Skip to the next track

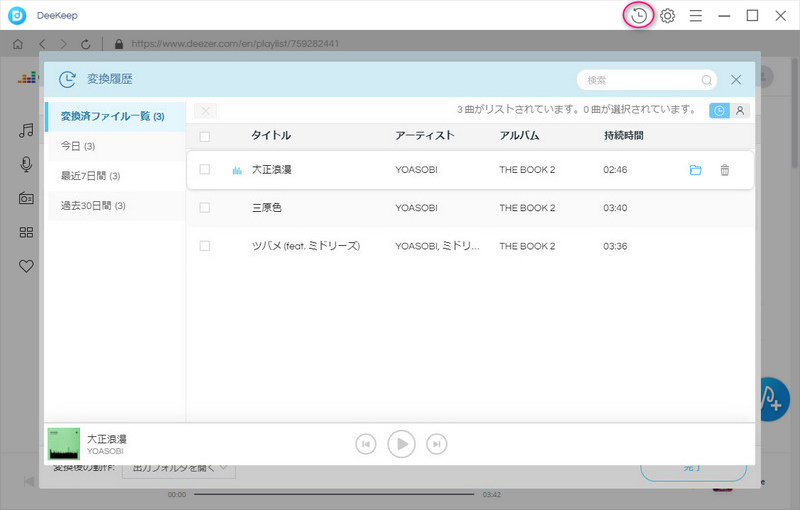tap(437, 444)
